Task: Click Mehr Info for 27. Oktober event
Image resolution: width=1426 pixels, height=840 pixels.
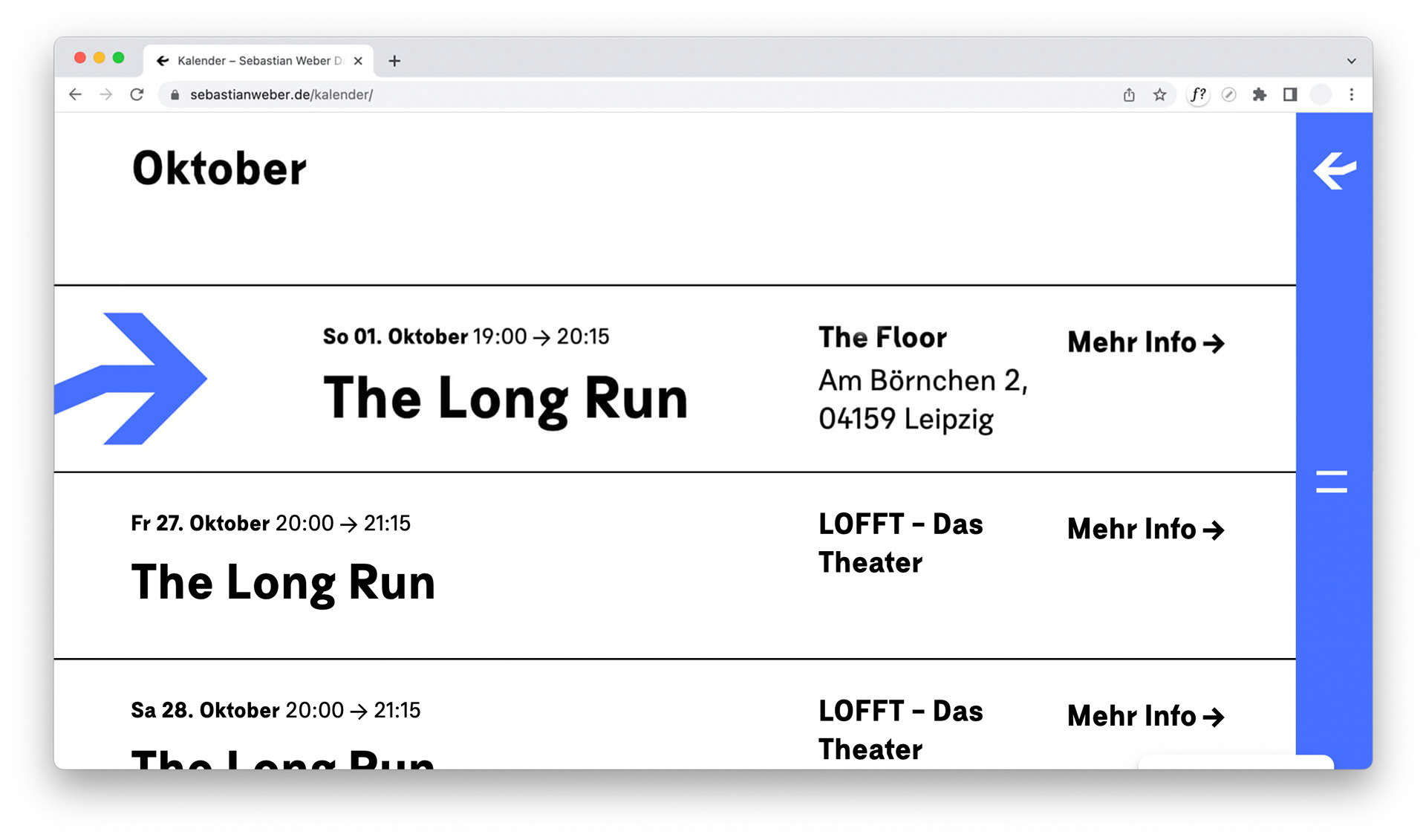Action: [1145, 530]
